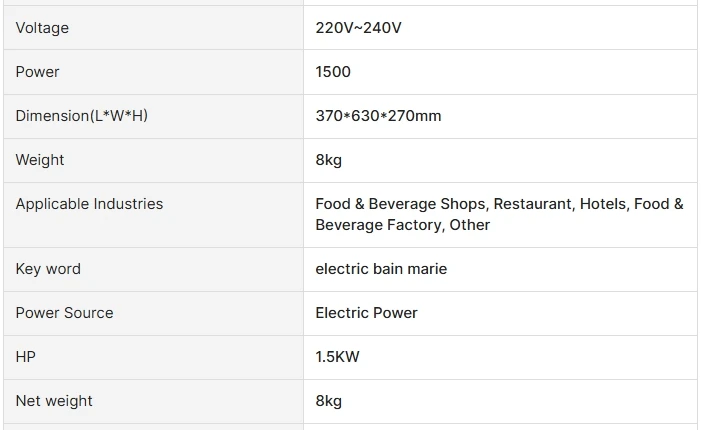This screenshot has height=430, width=701.
Task: Click the Weight label cell
Action: tap(40, 160)
